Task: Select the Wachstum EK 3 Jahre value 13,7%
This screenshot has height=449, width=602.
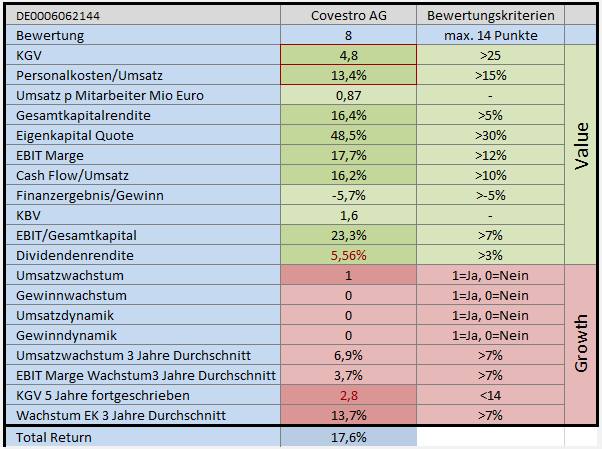Action: coord(348,415)
